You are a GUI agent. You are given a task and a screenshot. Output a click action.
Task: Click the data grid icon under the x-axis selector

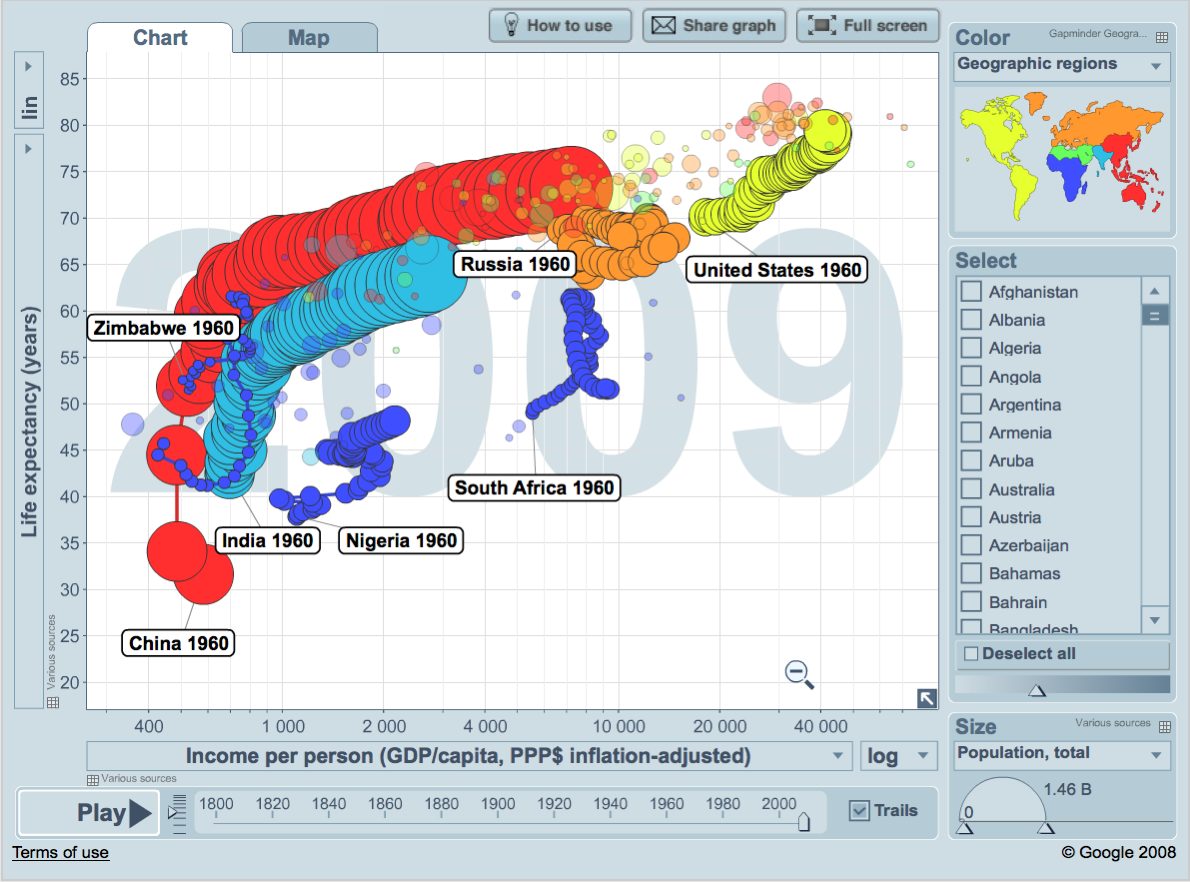click(93, 779)
